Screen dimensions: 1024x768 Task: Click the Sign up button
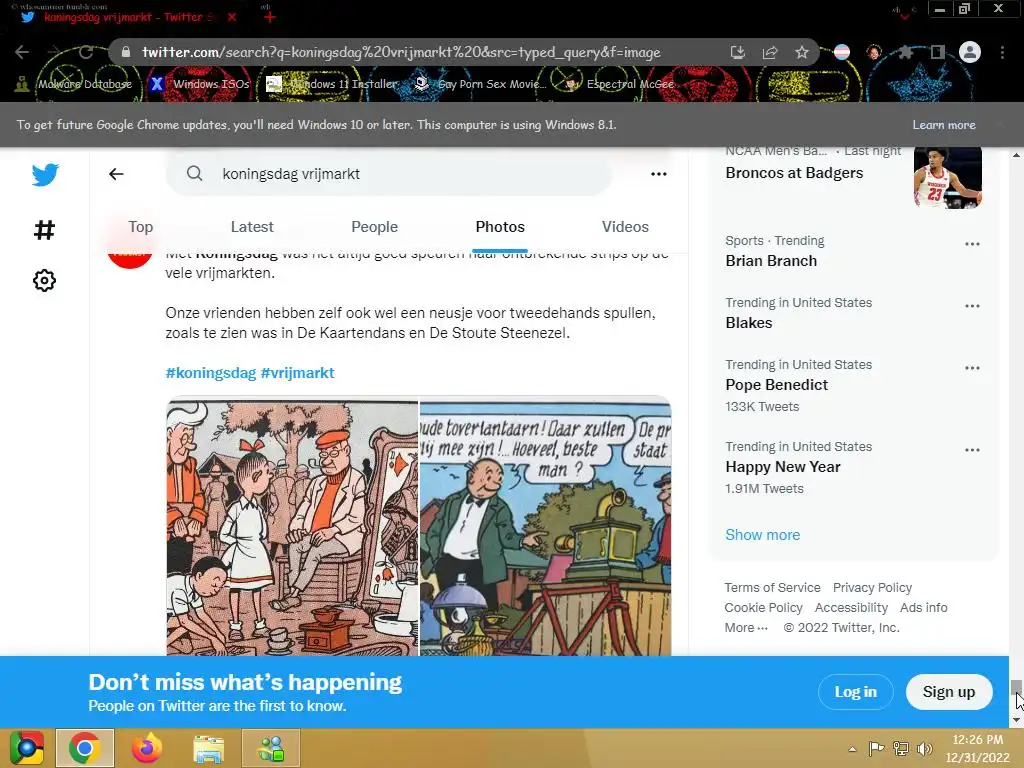949,692
